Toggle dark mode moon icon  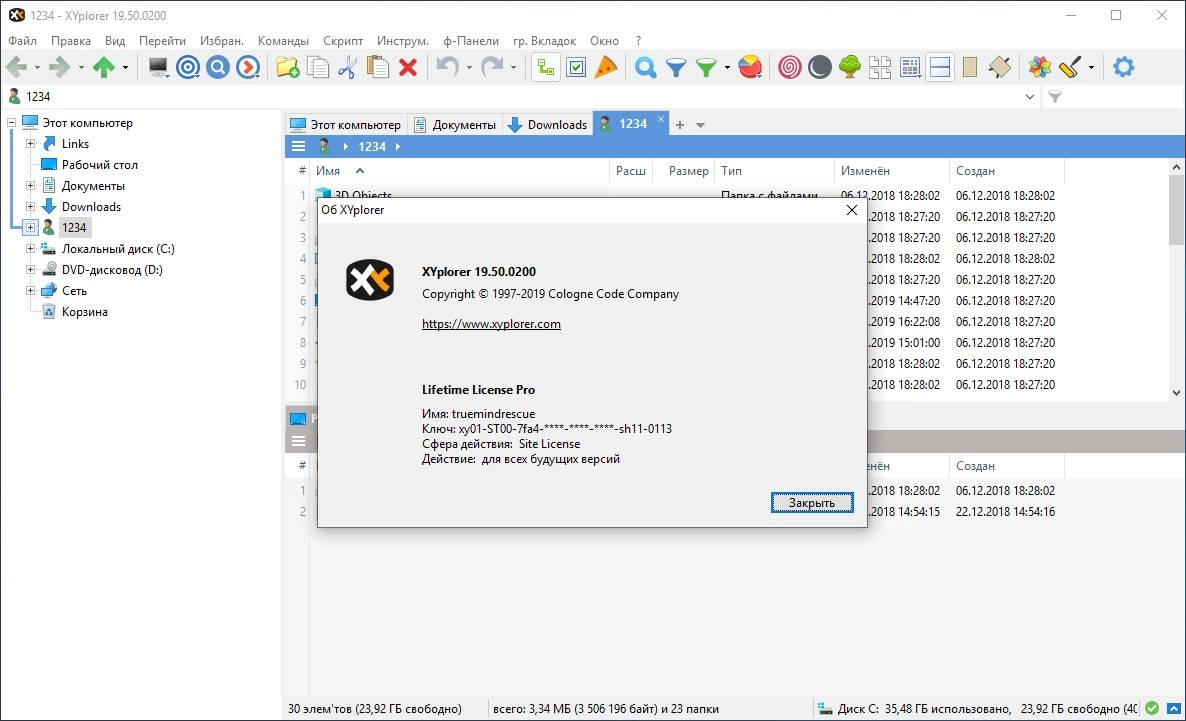point(820,67)
